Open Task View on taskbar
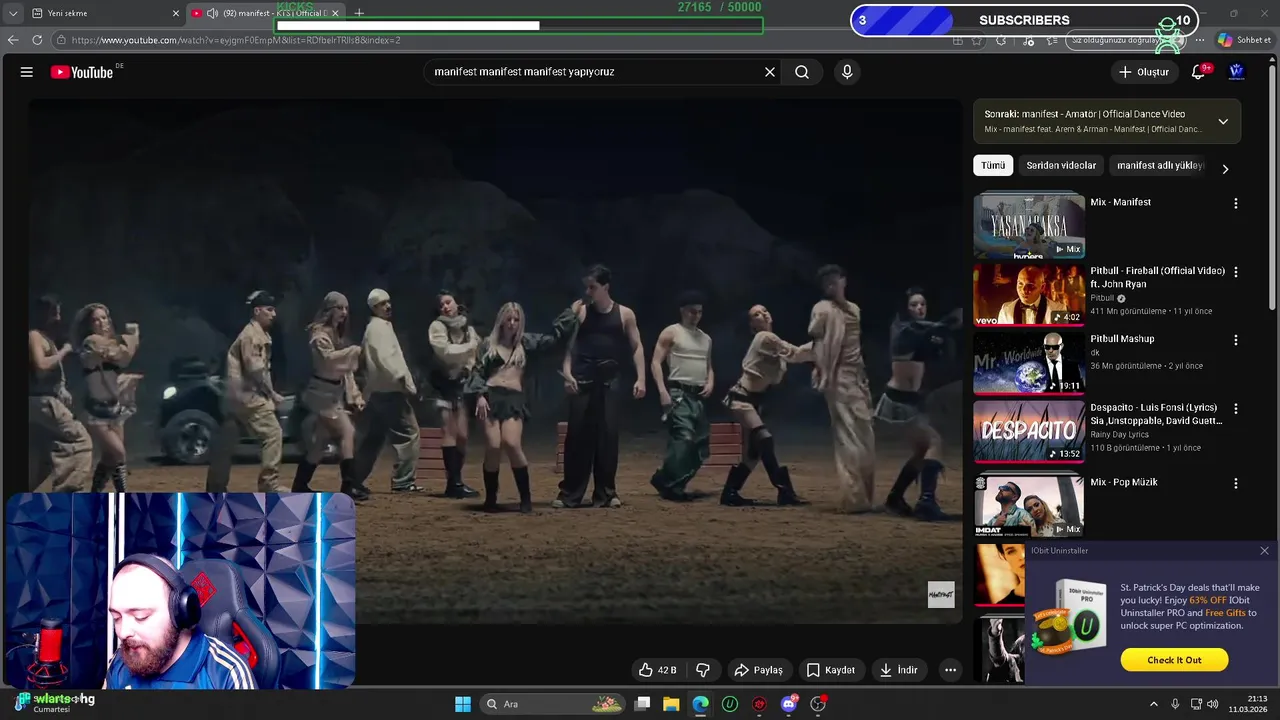This screenshot has width=1280, height=720. tap(643, 704)
